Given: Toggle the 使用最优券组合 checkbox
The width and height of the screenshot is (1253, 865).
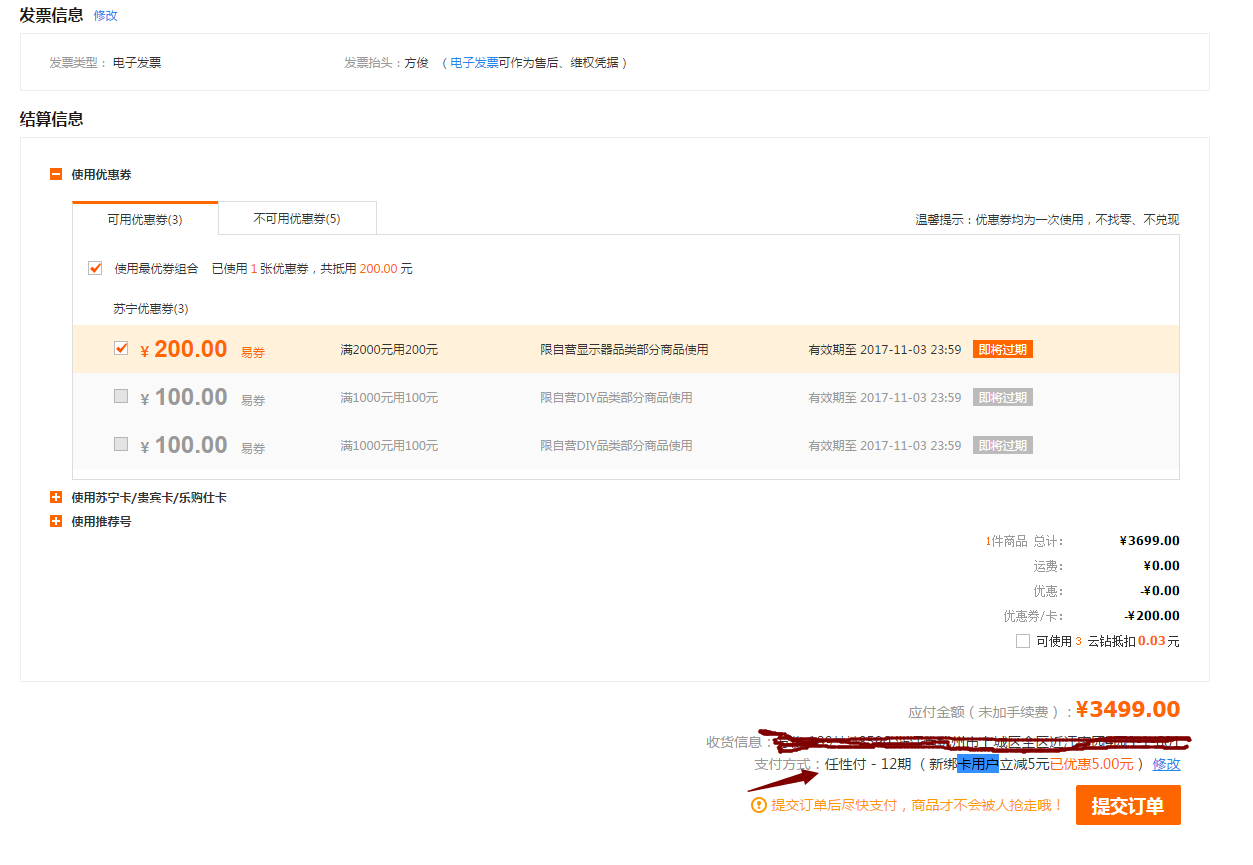Looking at the screenshot, I should point(95,268).
